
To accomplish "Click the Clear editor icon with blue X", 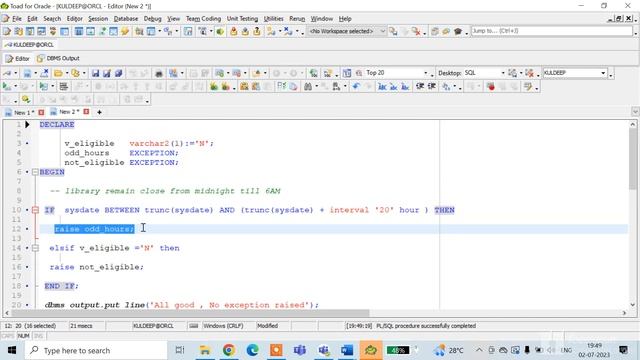I will coord(44,73).
